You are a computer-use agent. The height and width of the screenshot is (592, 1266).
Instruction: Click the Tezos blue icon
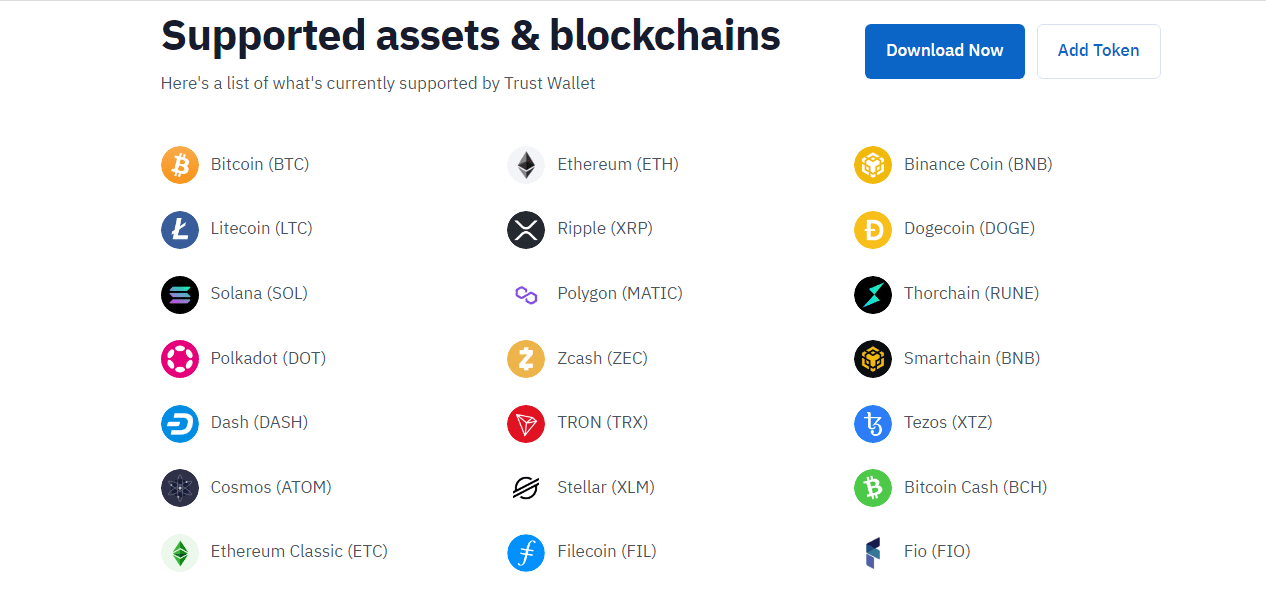pyautogui.click(x=873, y=423)
